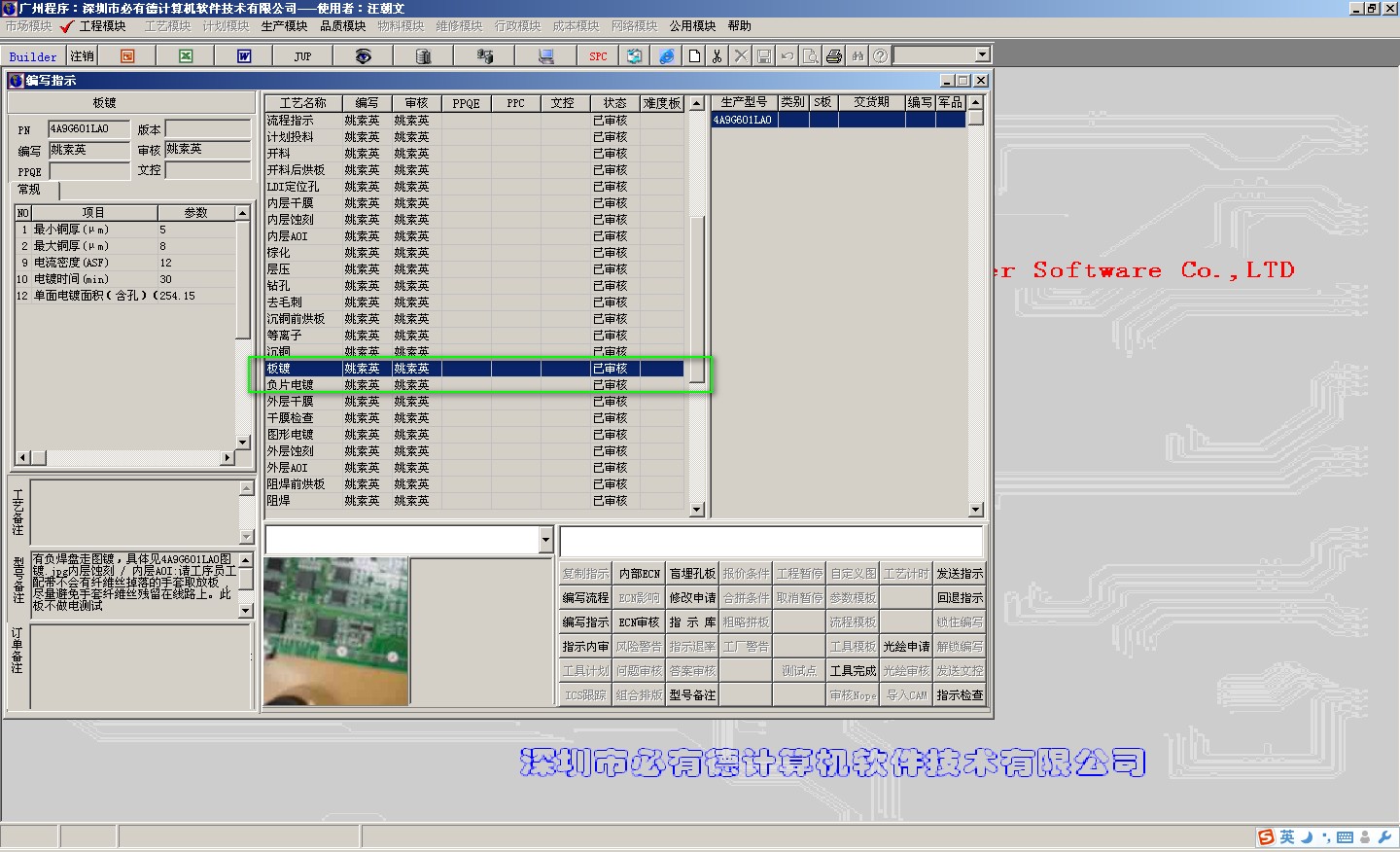Click the 修改申请 button

[692, 598]
